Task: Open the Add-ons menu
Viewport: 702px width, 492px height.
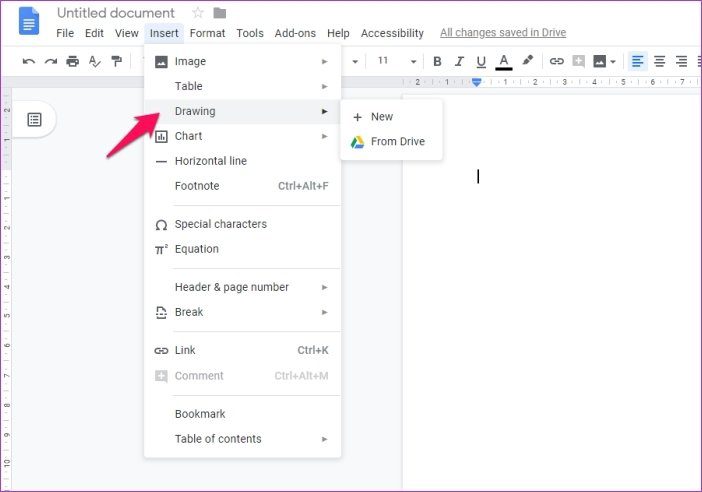Action: tap(295, 33)
